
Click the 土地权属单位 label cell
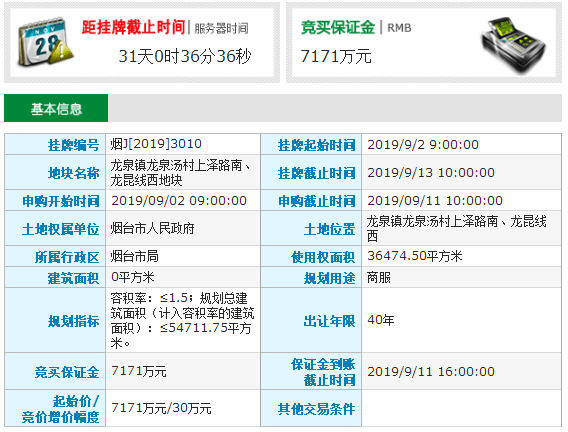point(55,228)
